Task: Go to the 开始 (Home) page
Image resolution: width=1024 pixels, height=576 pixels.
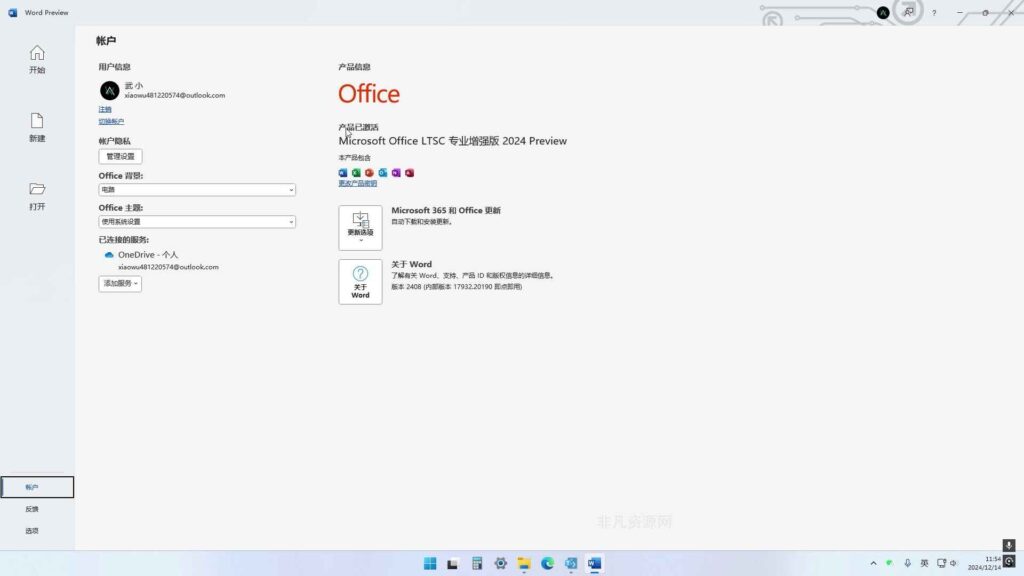Action: 37,59
